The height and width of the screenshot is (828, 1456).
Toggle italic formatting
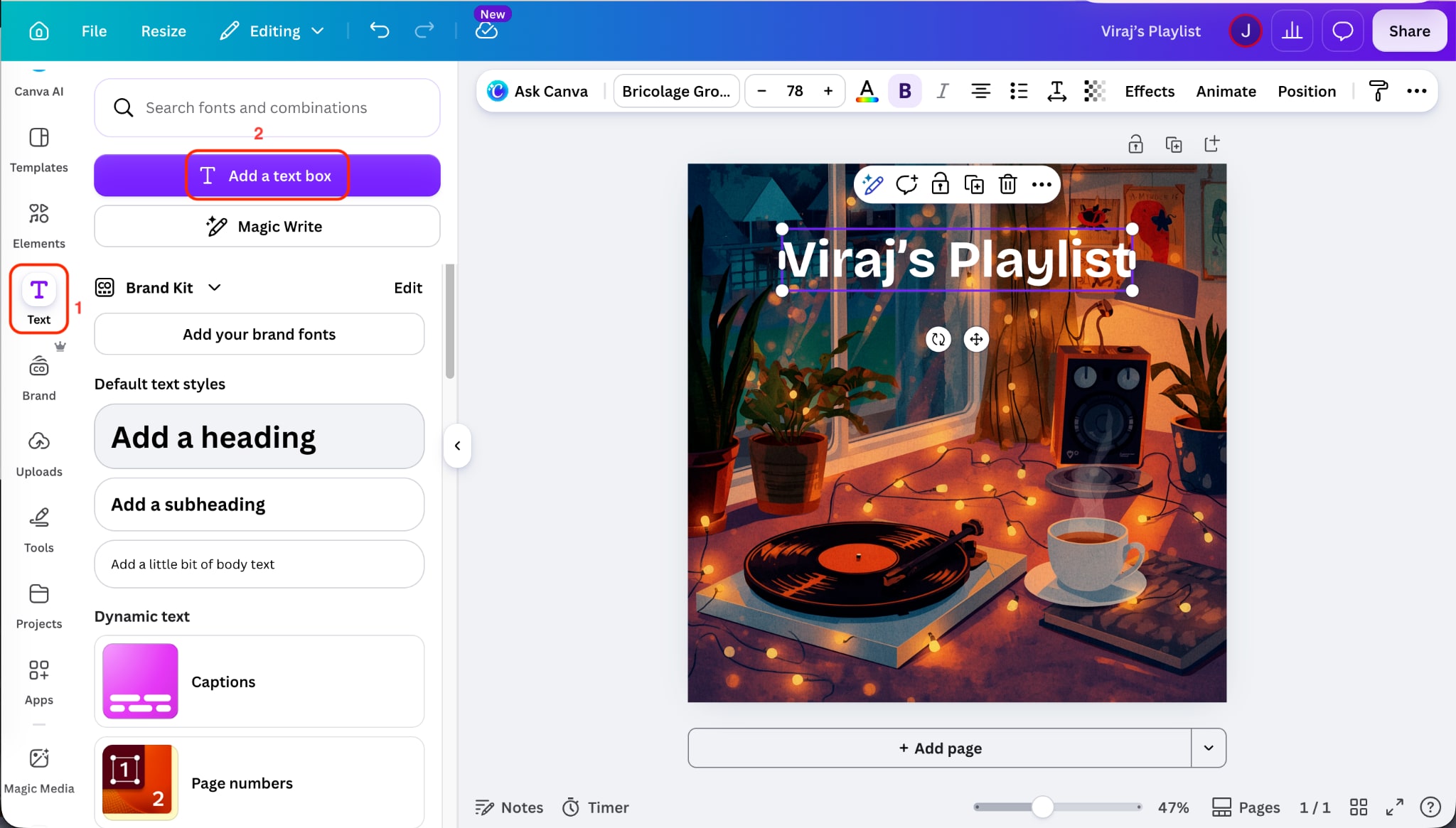(x=942, y=91)
